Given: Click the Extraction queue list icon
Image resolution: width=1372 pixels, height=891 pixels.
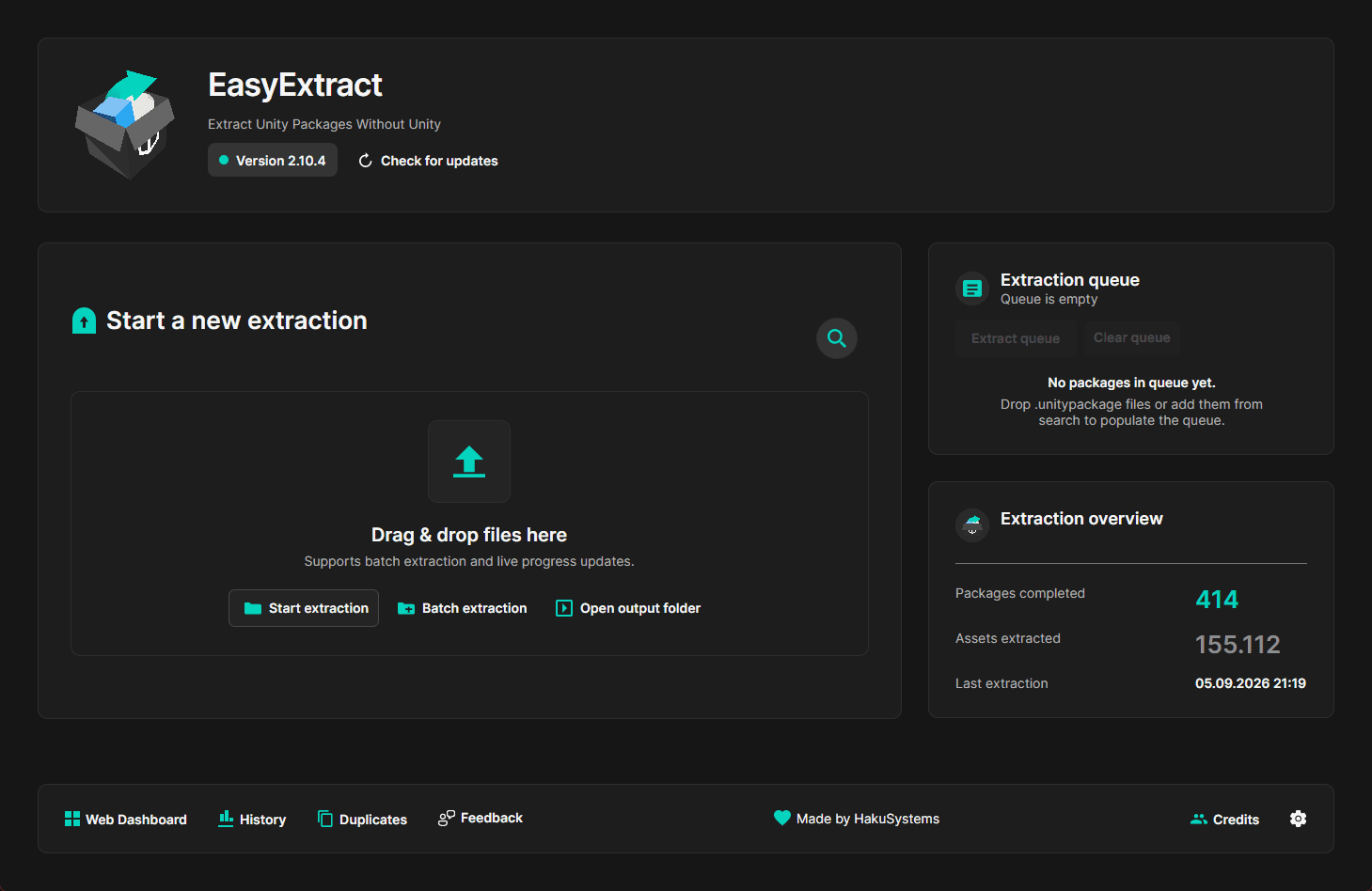Looking at the screenshot, I should [x=972, y=289].
